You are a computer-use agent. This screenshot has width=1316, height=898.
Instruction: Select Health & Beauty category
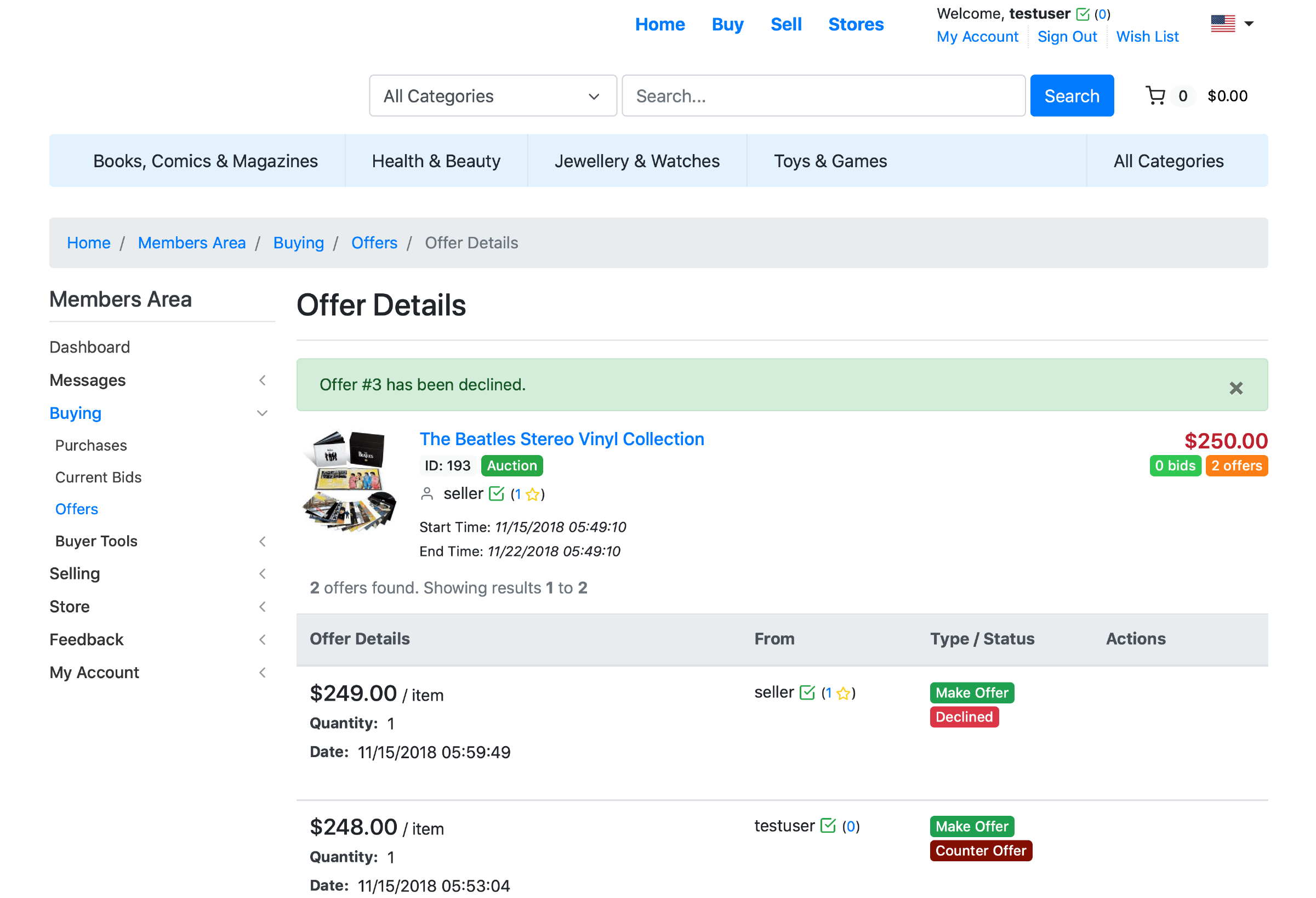click(436, 161)
